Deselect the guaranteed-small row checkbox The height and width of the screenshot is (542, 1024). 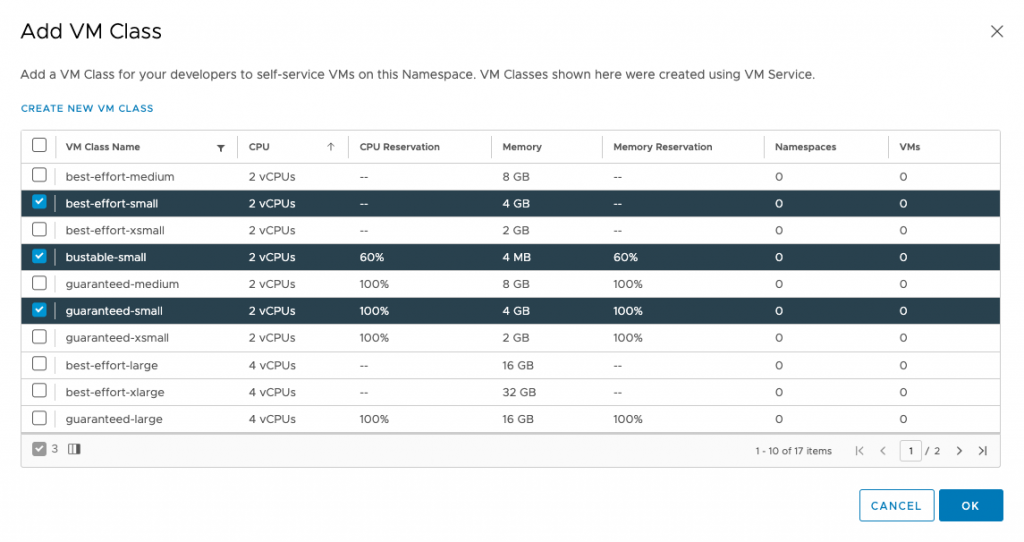39,311
